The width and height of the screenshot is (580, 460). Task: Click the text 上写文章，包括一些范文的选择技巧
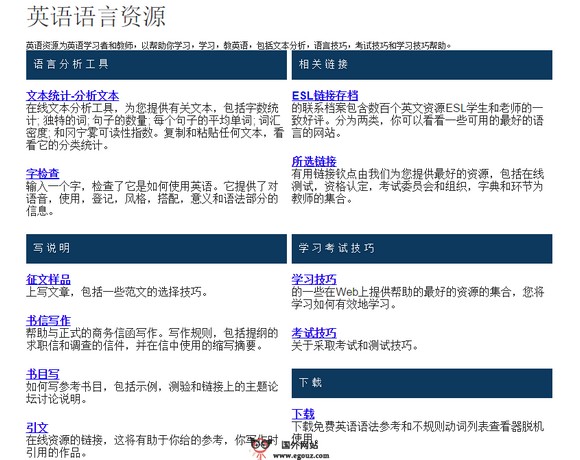click(117, 292)
